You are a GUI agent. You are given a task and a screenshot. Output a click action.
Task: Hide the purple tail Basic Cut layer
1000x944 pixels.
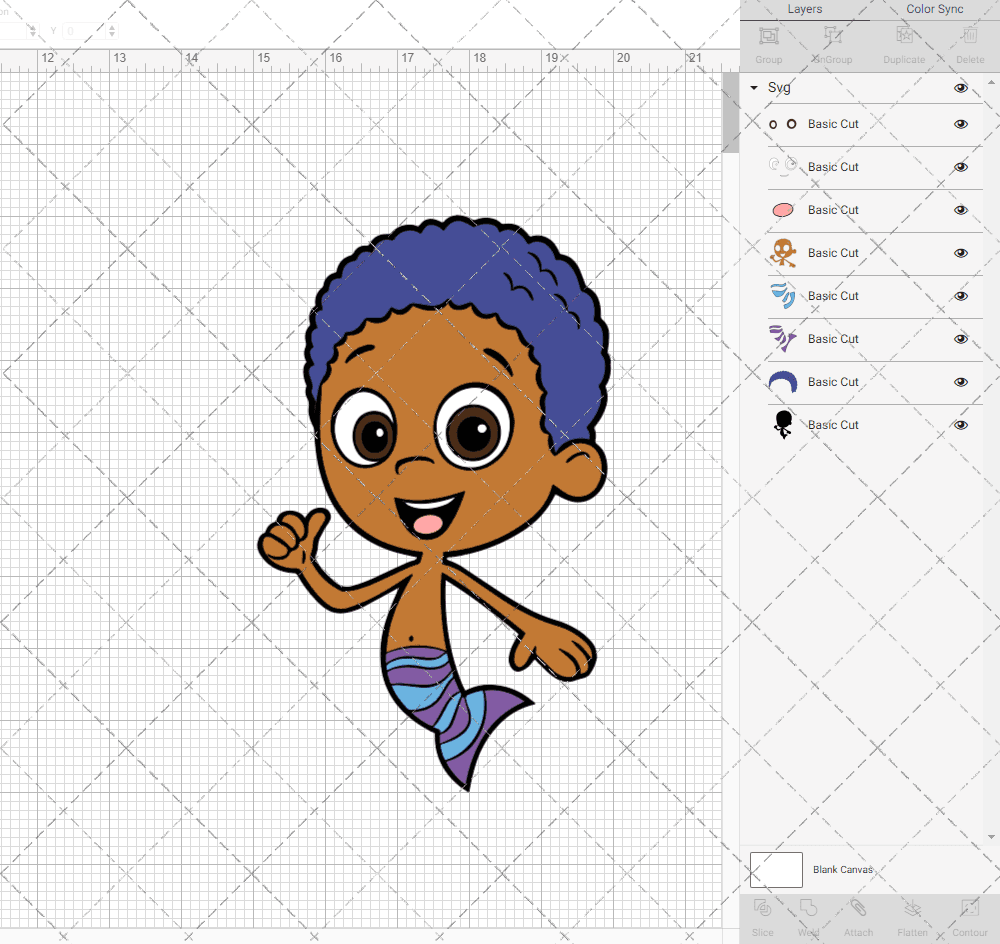(x=960, y=339)
